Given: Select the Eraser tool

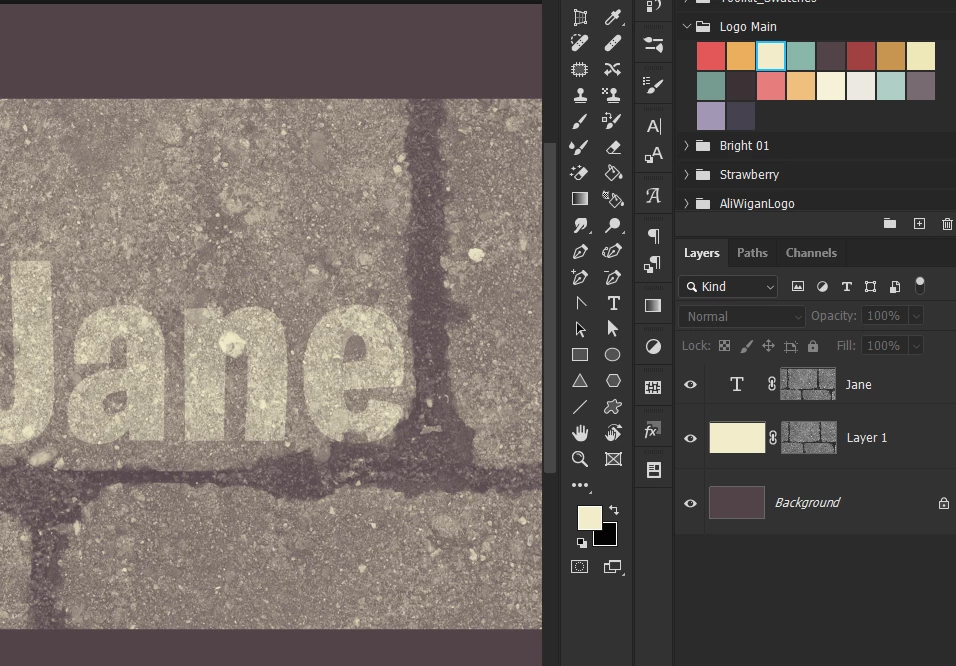Looking at the screenshot, I should click(613, 147).
